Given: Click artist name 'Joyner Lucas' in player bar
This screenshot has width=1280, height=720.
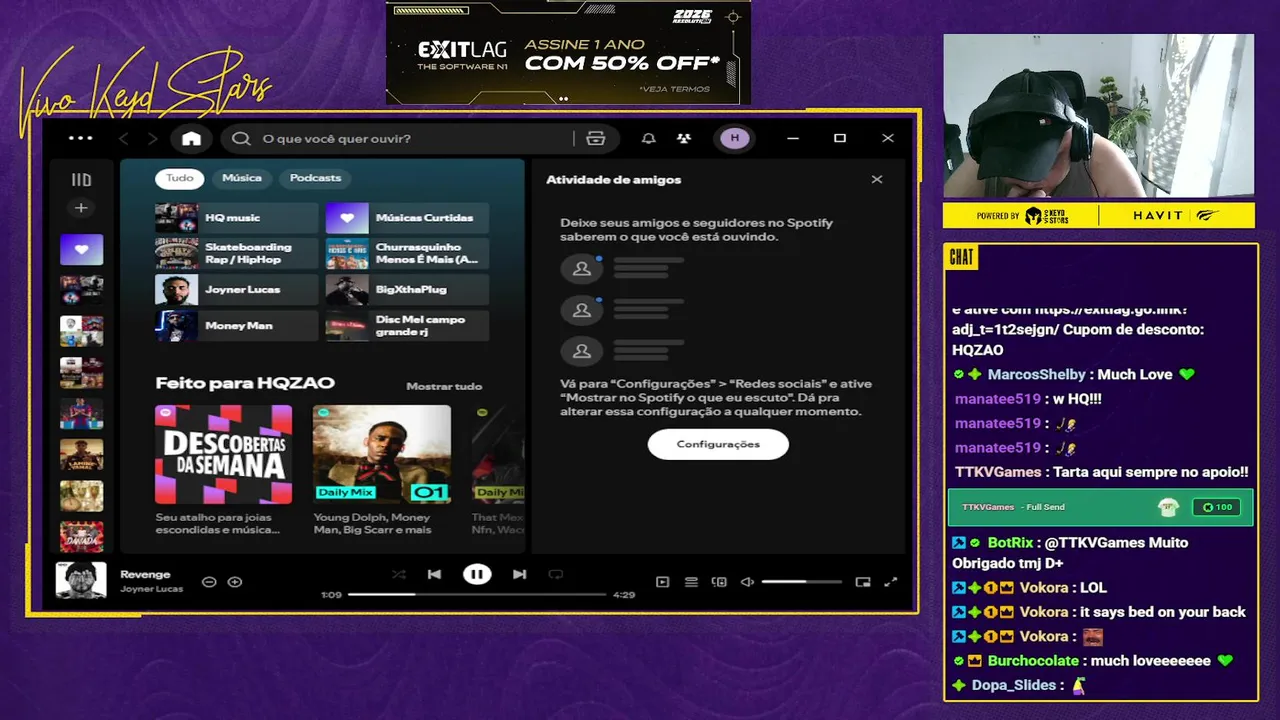Looking at the screenshot, I should click(152, 589).
